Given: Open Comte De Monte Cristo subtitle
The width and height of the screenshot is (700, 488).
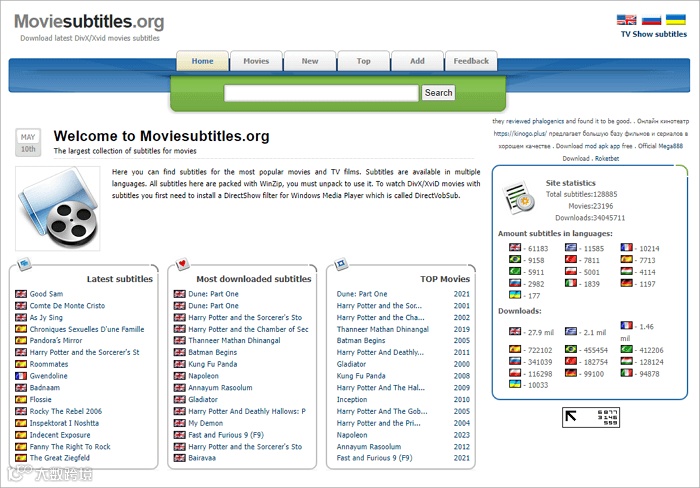Looking at the screenshot, I should coord(67,306).
